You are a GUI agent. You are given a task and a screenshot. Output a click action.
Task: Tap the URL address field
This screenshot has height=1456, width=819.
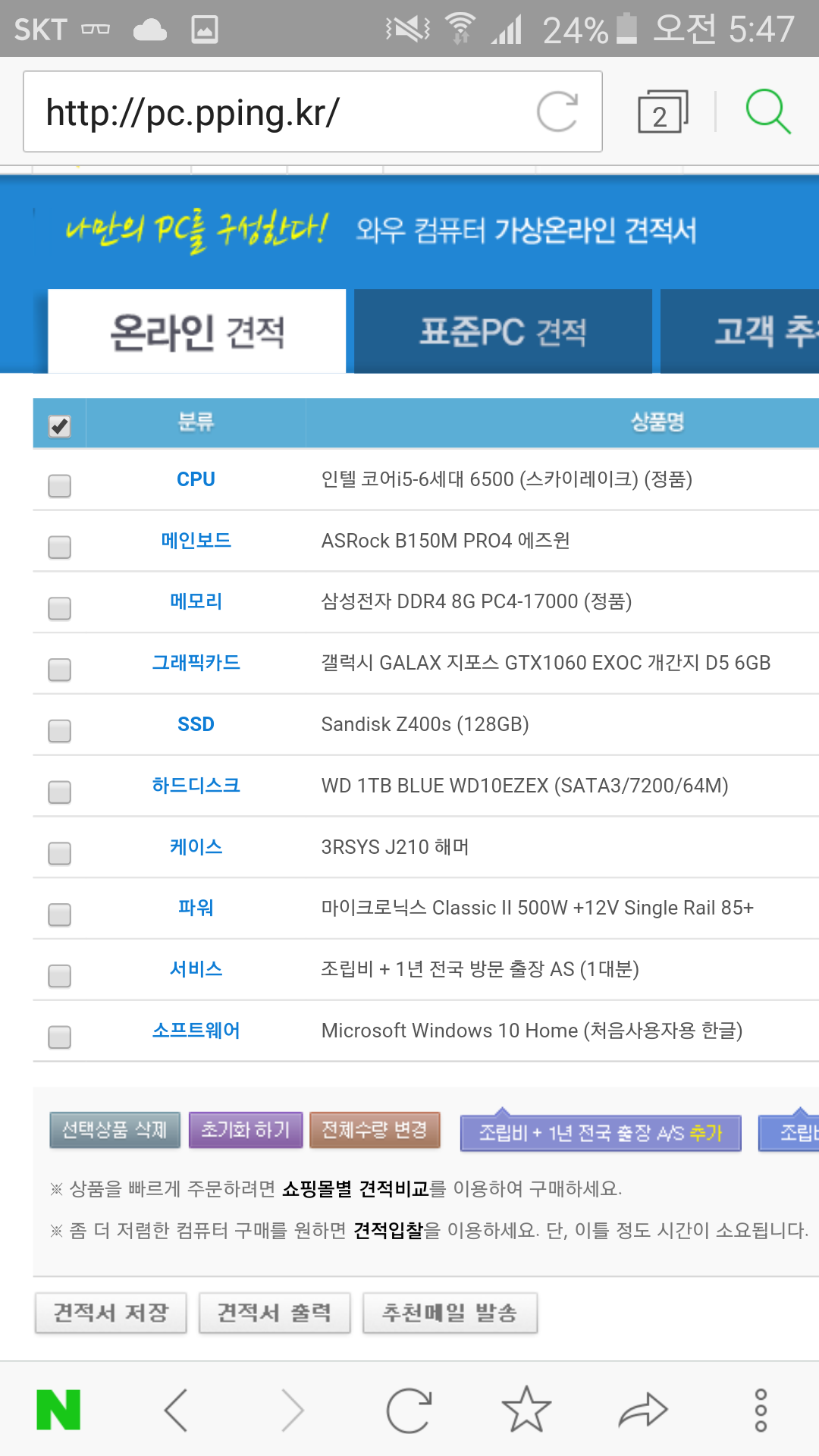coord(281,112)
